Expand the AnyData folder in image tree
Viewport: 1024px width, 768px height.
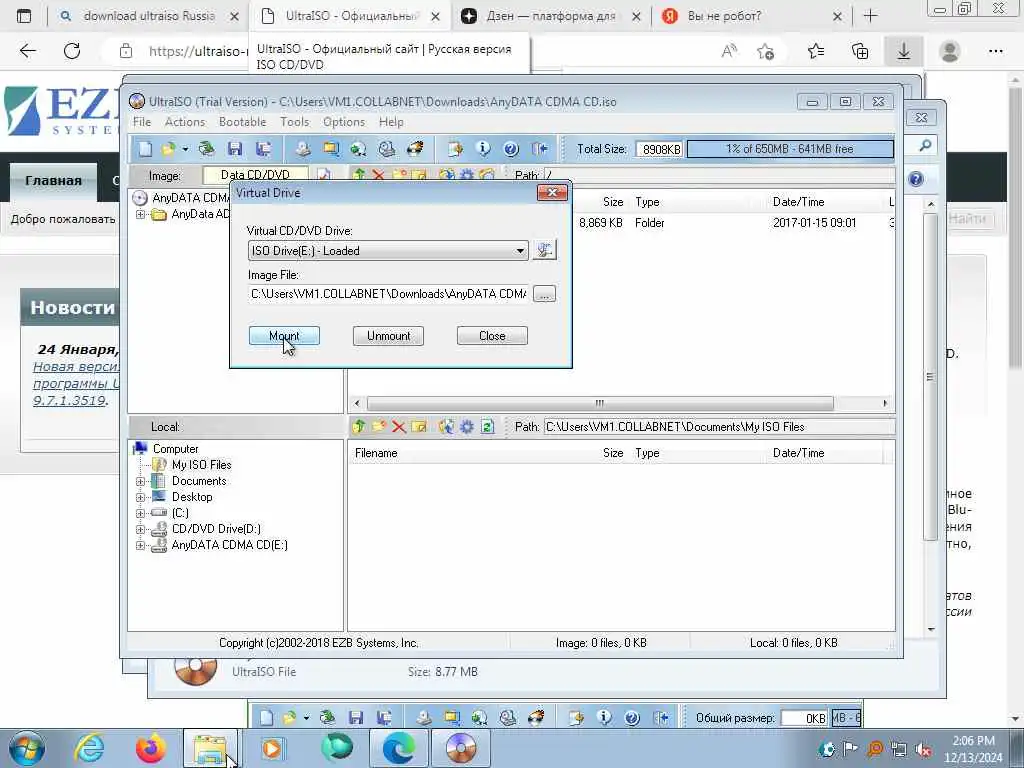[140, 214]
